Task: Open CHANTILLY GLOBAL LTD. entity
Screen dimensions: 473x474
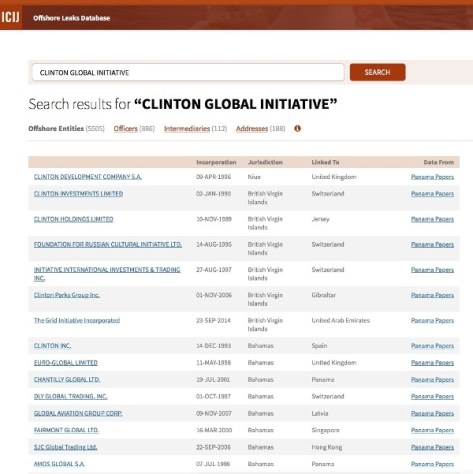Action: [67, 380]
